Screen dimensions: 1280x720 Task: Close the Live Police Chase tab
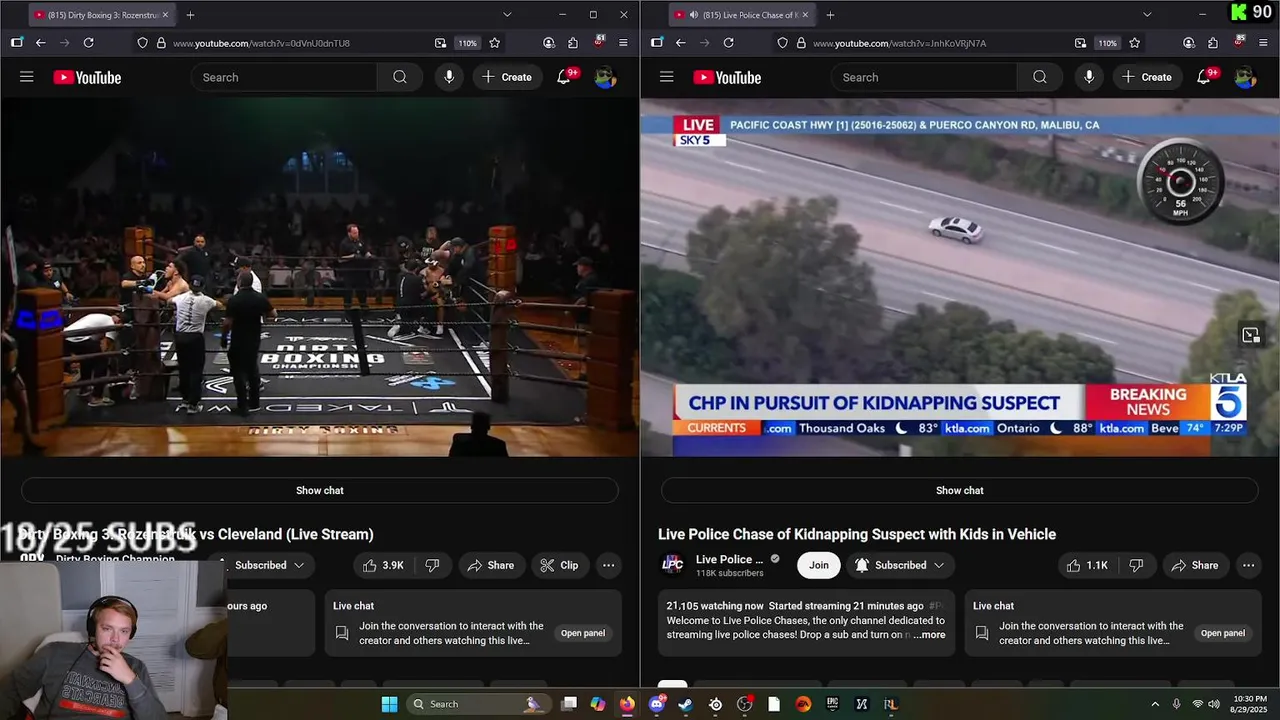(805, 15)
